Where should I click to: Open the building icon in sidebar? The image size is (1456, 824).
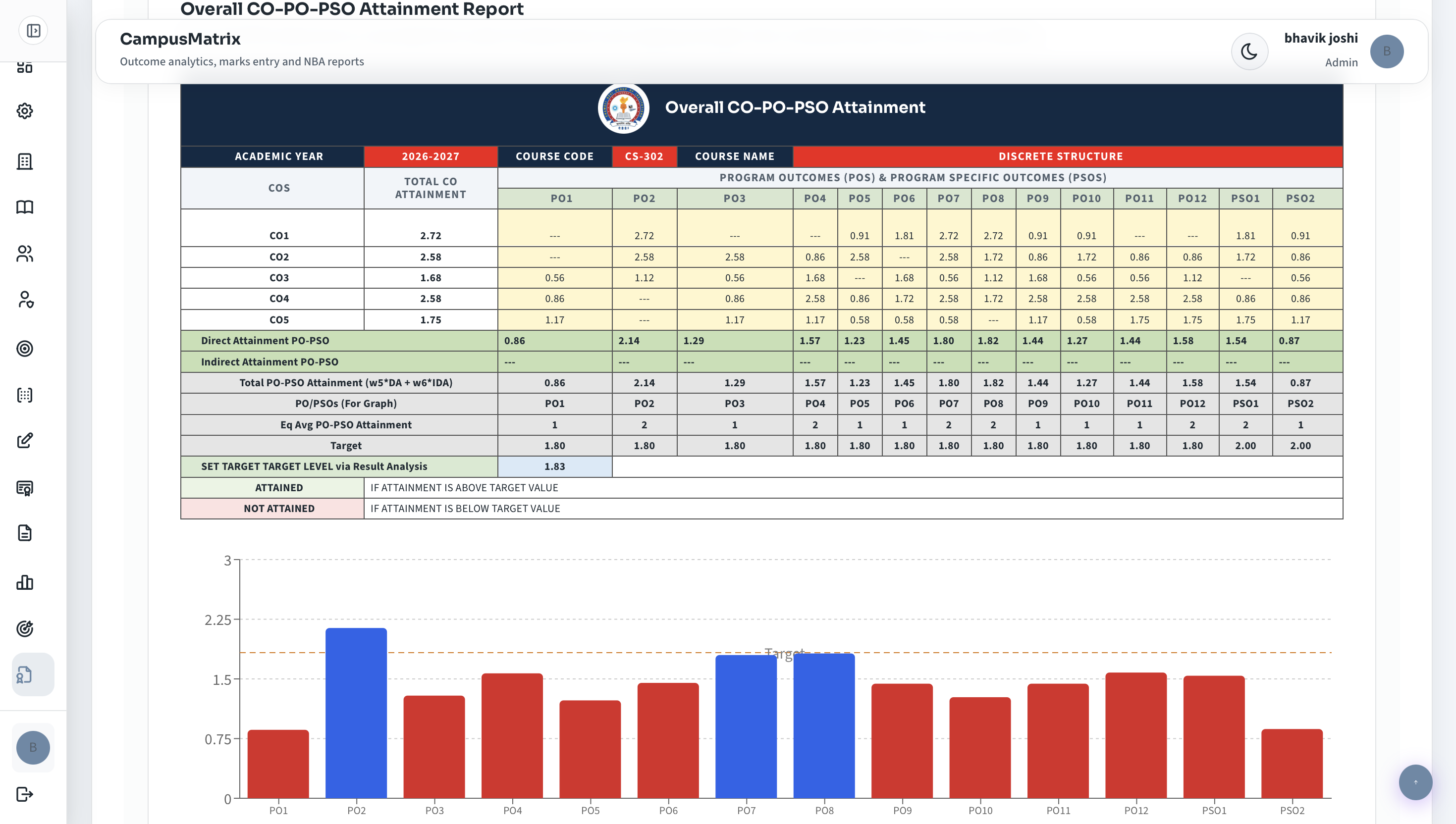(x=25, y=161)
